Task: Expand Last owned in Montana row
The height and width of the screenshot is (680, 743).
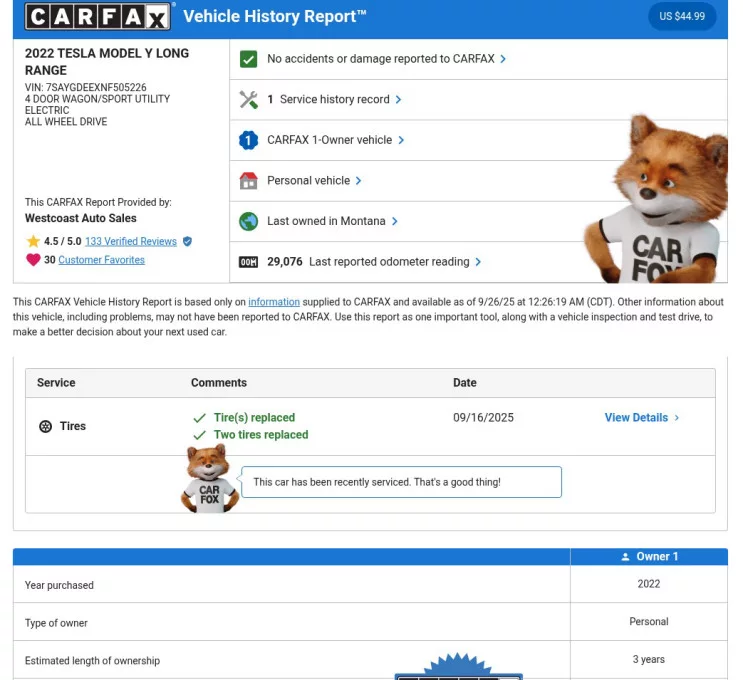Action: pyautogui.click(x=332, y=221)
